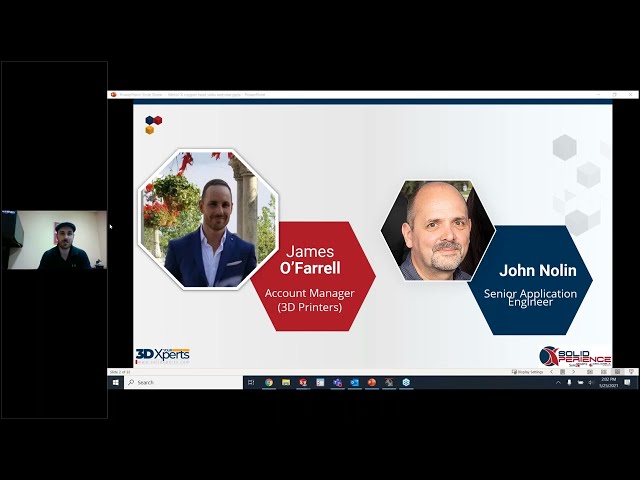Viewport: 640px width, 480px height.
Task: Click Senior Application Engineer text
Action: click(530, 298)
